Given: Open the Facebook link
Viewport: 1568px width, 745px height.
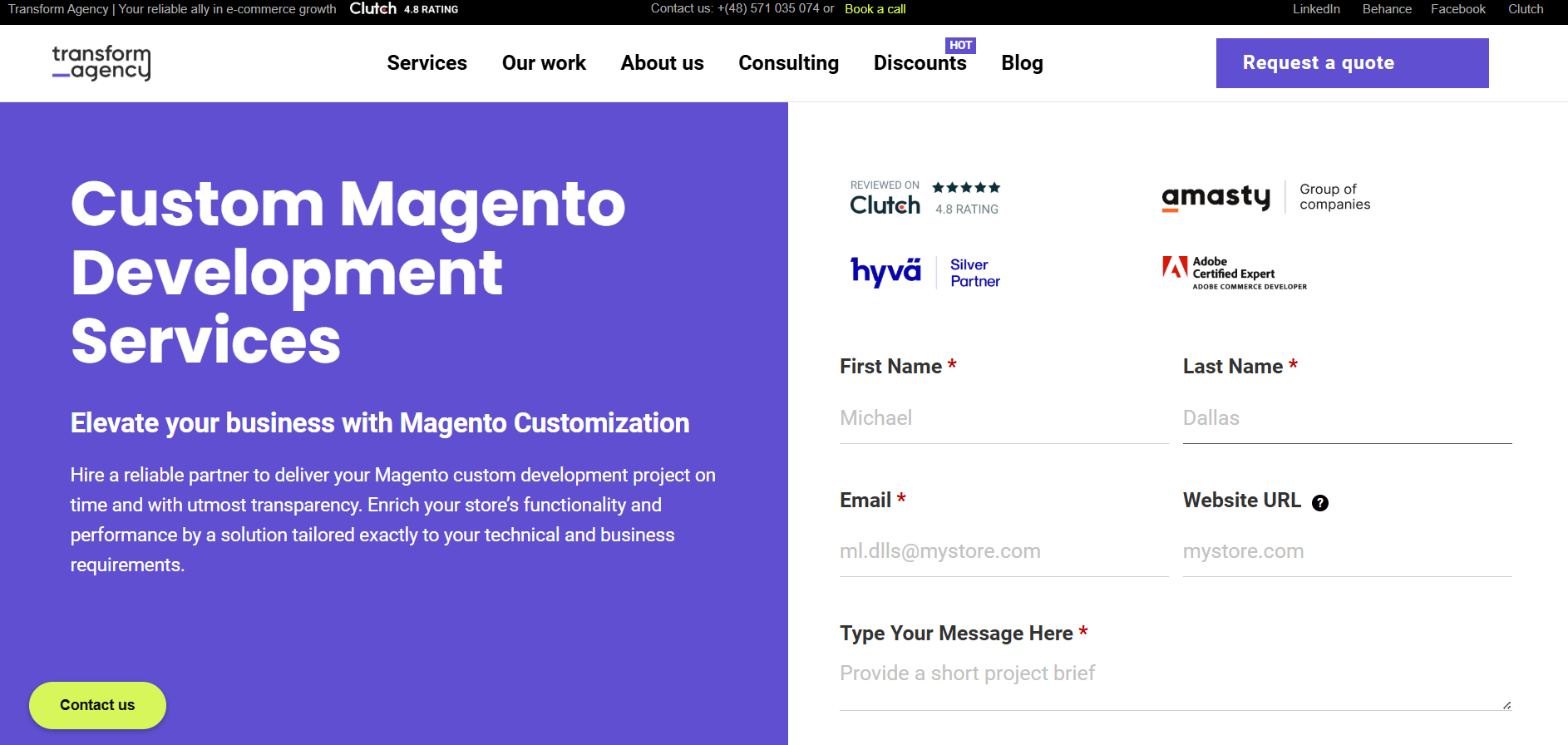Looking at the screenshot, I should tap(1458, 9).
